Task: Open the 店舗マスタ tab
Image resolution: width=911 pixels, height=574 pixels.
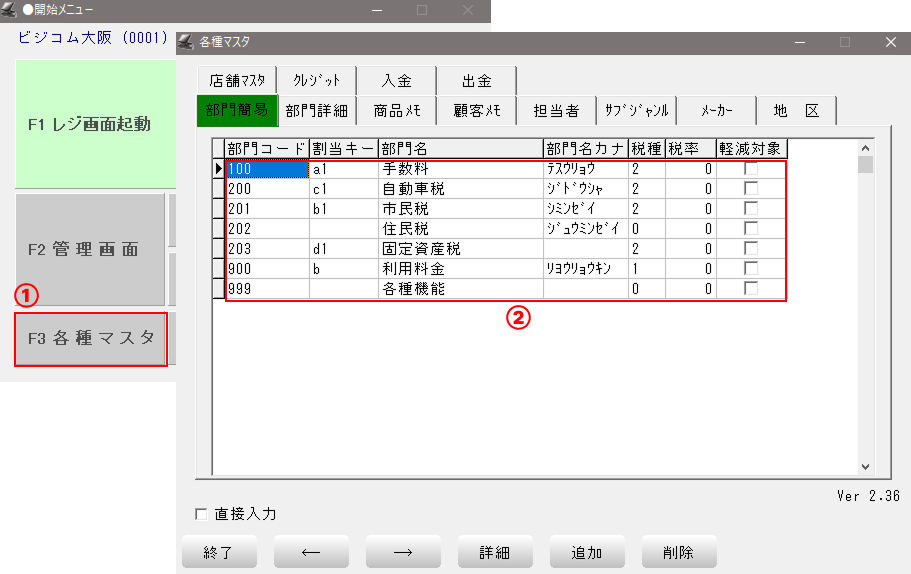Action: [238, 81]
